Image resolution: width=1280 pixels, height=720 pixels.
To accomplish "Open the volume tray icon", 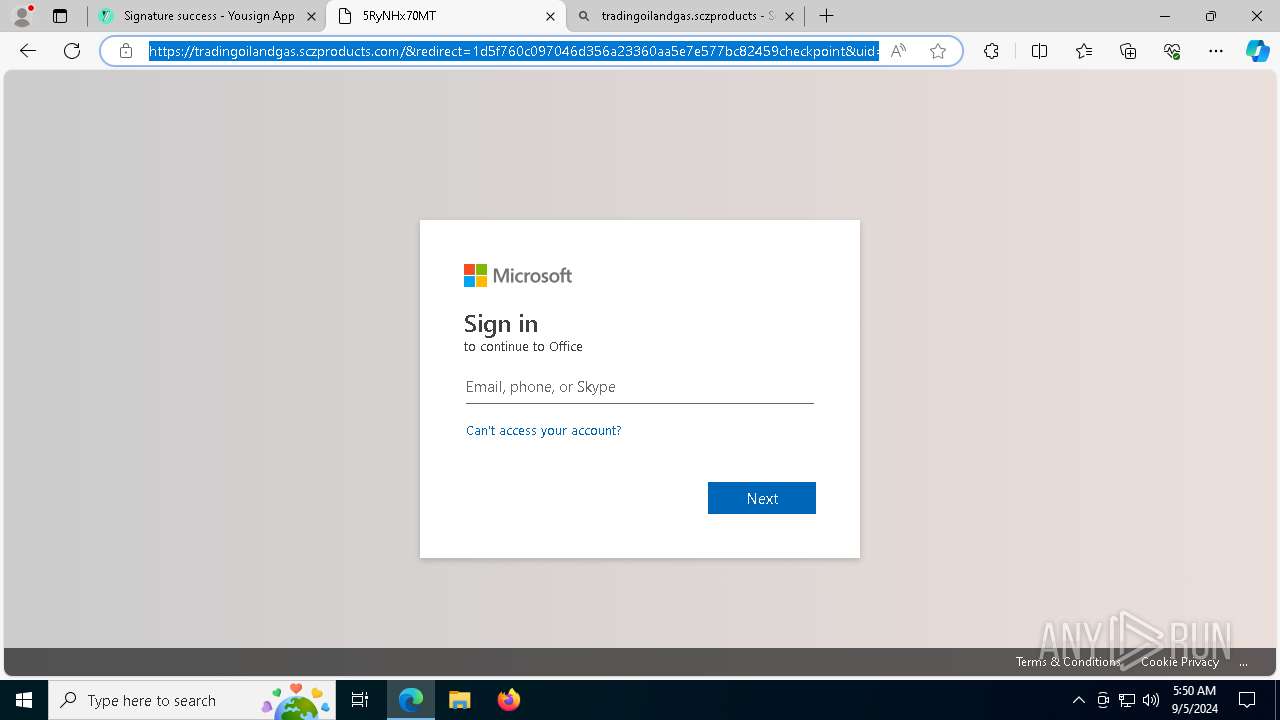I will coord(1150,700).
